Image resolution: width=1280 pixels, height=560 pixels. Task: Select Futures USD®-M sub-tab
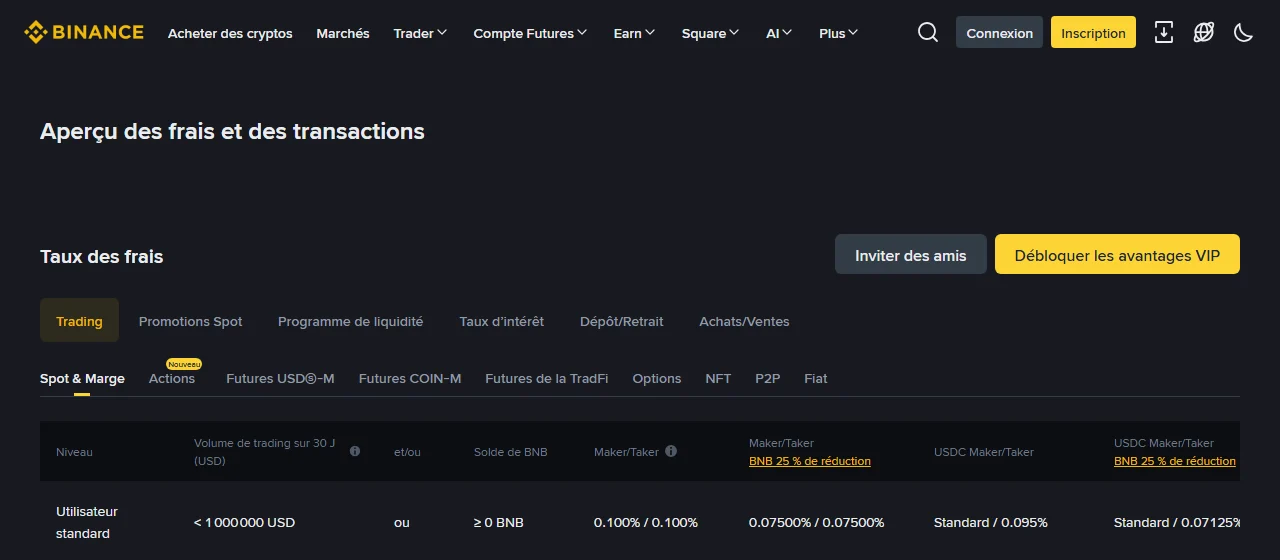[x=280, y=378]
